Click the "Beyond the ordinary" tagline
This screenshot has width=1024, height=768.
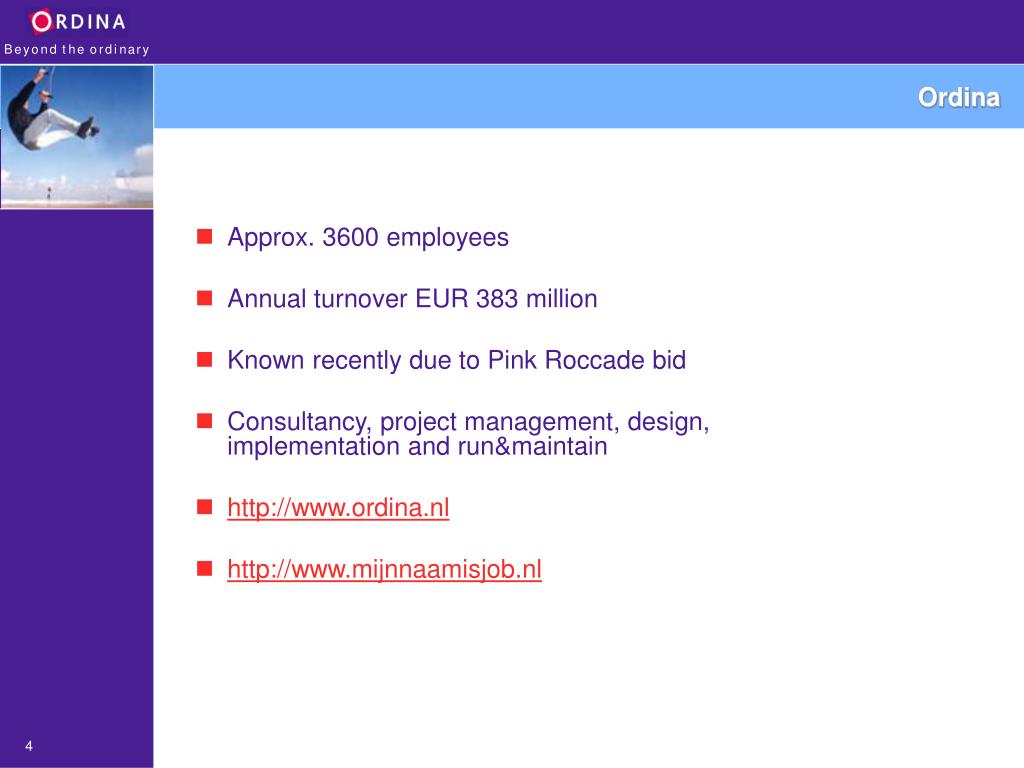[76, 50]
